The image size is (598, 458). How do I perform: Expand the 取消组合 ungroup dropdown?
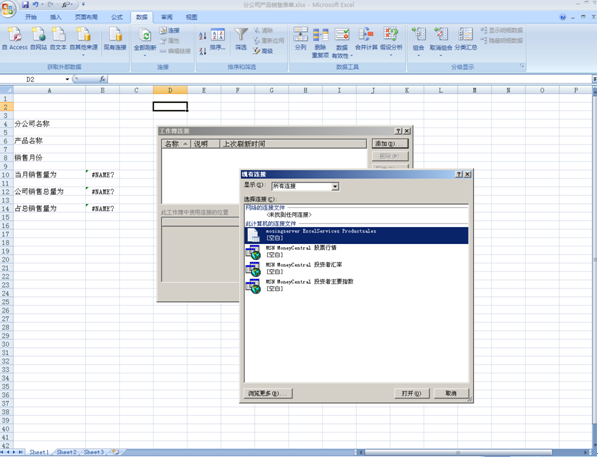tap(440, 56)
